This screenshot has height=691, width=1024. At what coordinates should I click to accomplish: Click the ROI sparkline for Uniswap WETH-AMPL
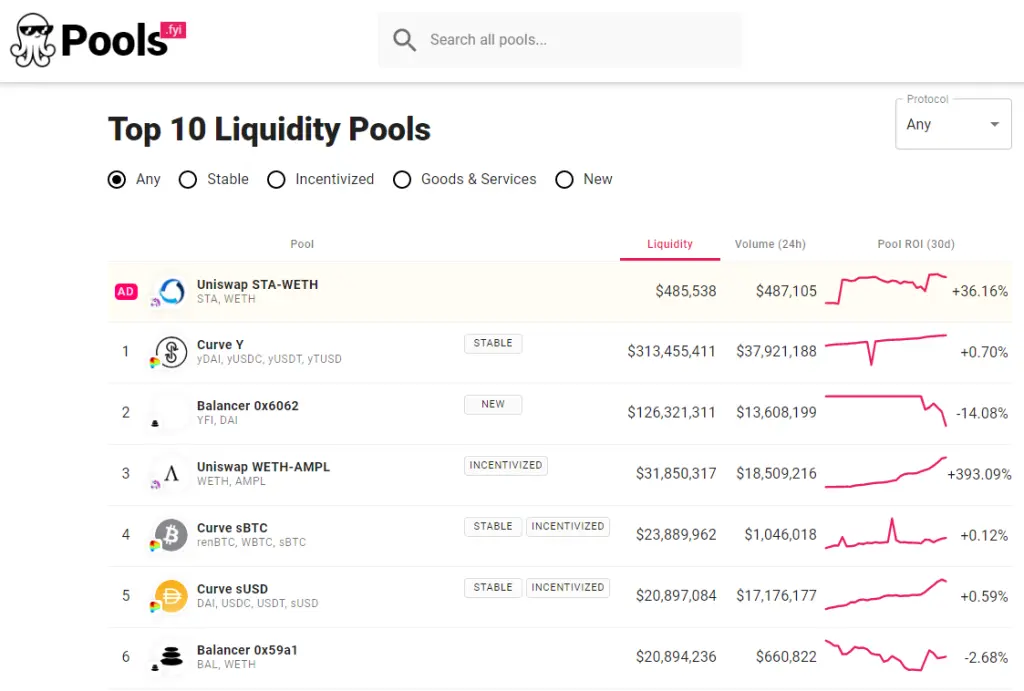tap(886, 472)
